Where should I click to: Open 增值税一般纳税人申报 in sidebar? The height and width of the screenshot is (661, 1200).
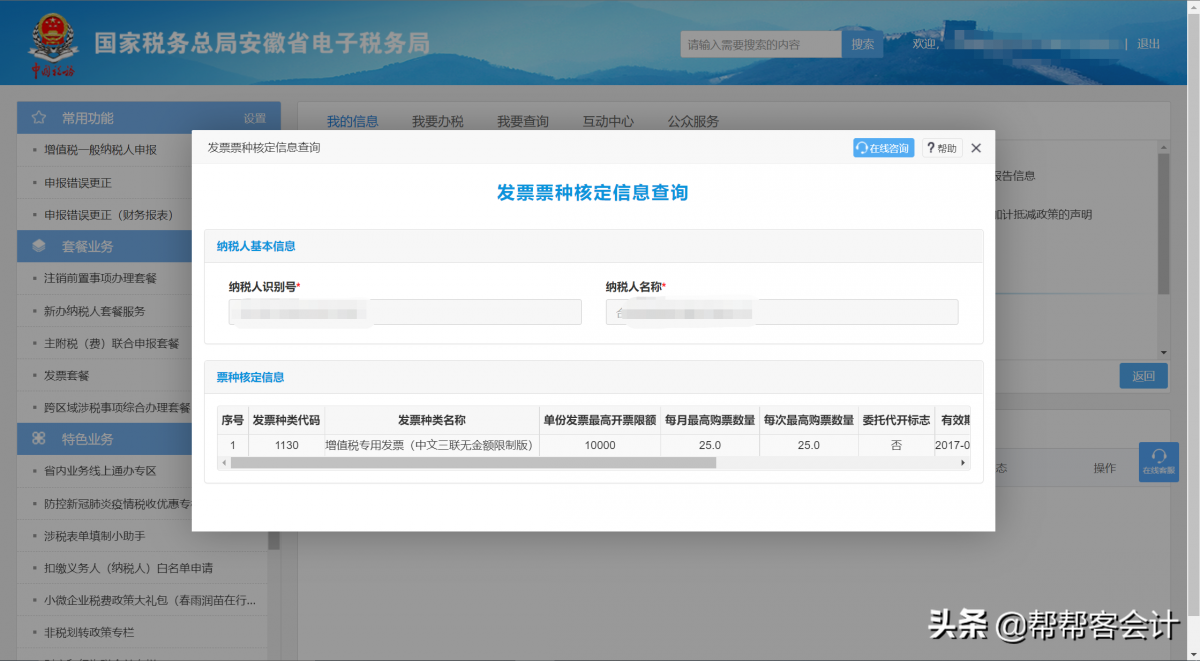[x=101, y=150]
